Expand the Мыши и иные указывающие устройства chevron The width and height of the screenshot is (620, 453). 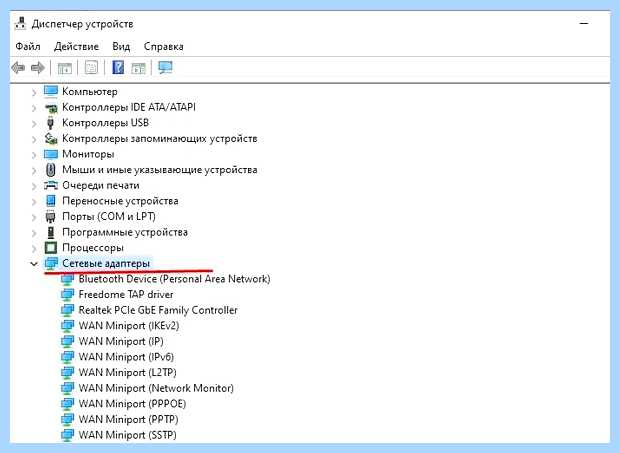pyautogui.click(x=34, y=170)
